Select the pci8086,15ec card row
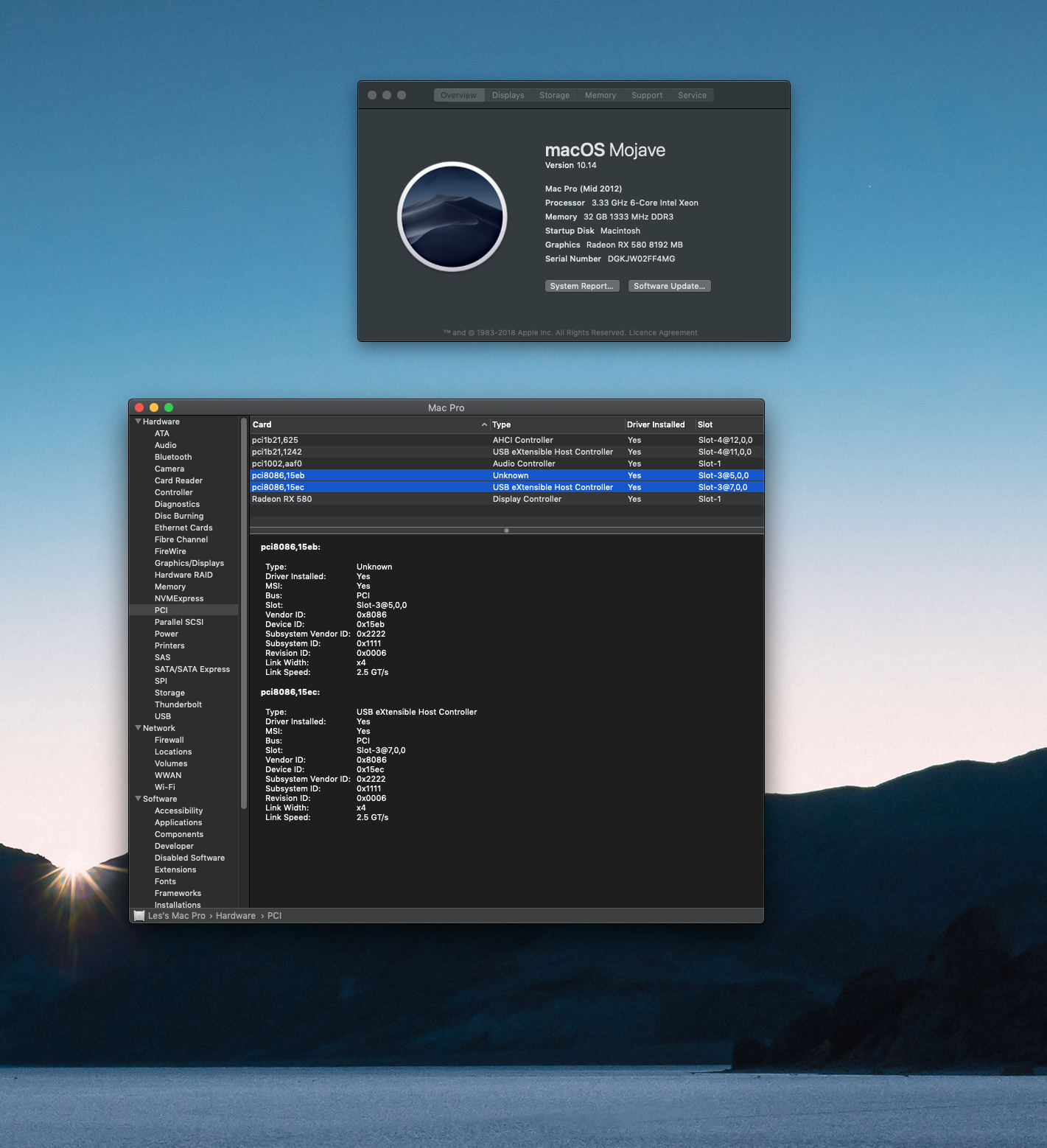The image size is (1047, 1148). point(507,487)
